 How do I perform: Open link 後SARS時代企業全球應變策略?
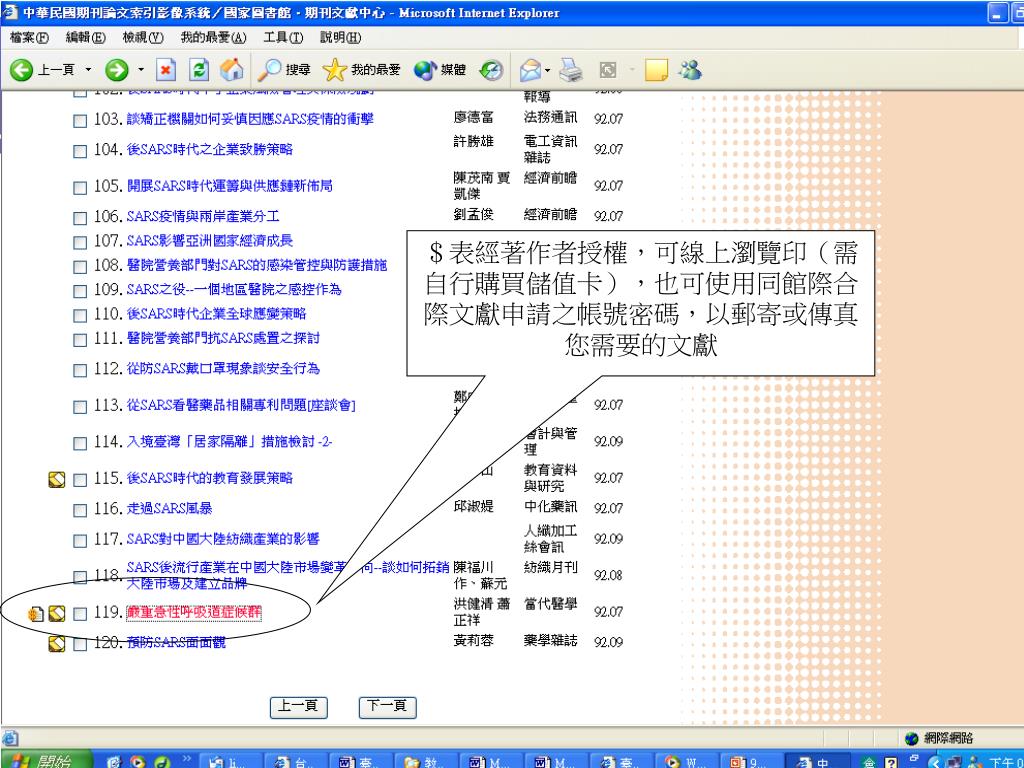(x=216, y=313)
